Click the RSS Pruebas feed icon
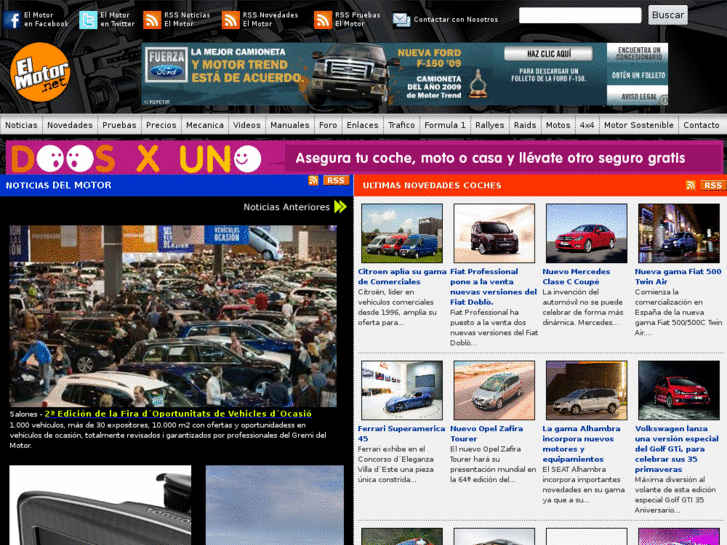The height and width of the screenshot is (545, 727). [x=323, y=20]
